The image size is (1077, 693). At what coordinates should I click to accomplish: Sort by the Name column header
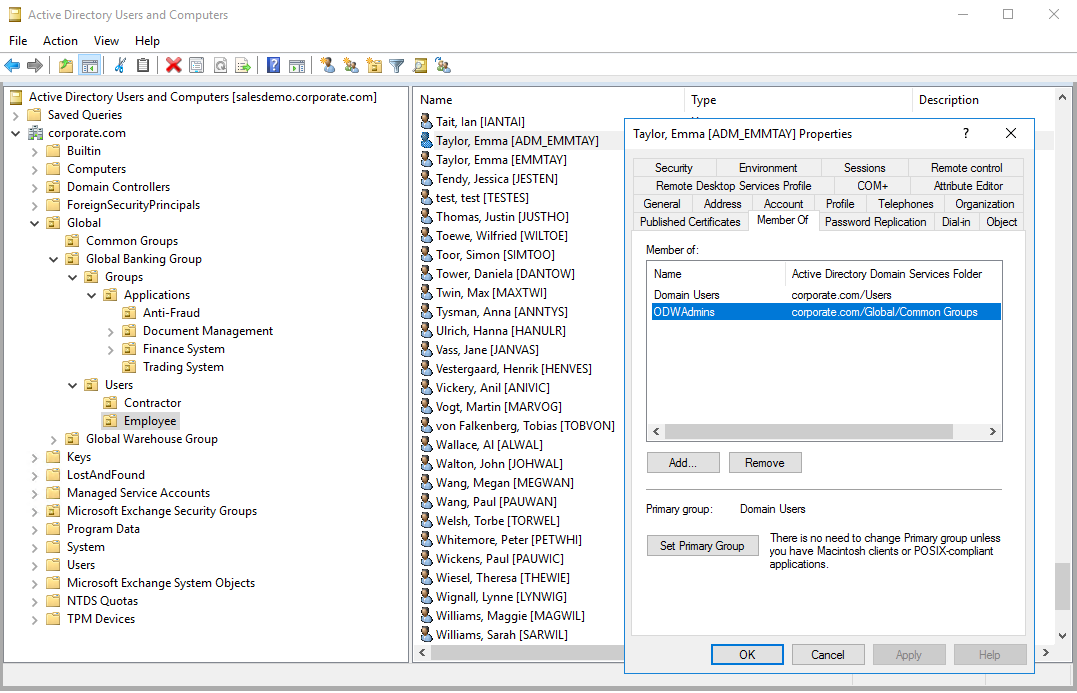coord(549,100)
